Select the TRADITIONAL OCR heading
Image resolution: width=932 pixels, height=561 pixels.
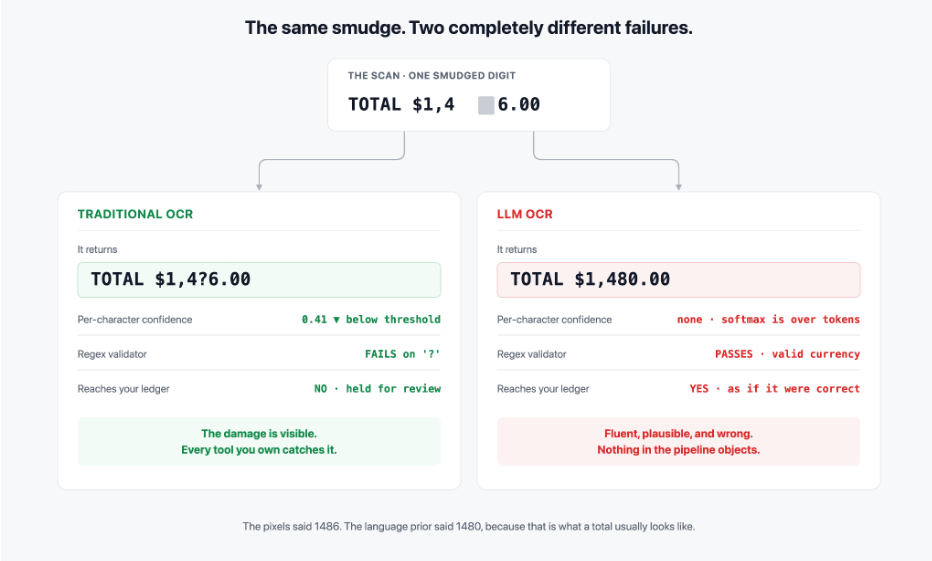pos(136,214)
